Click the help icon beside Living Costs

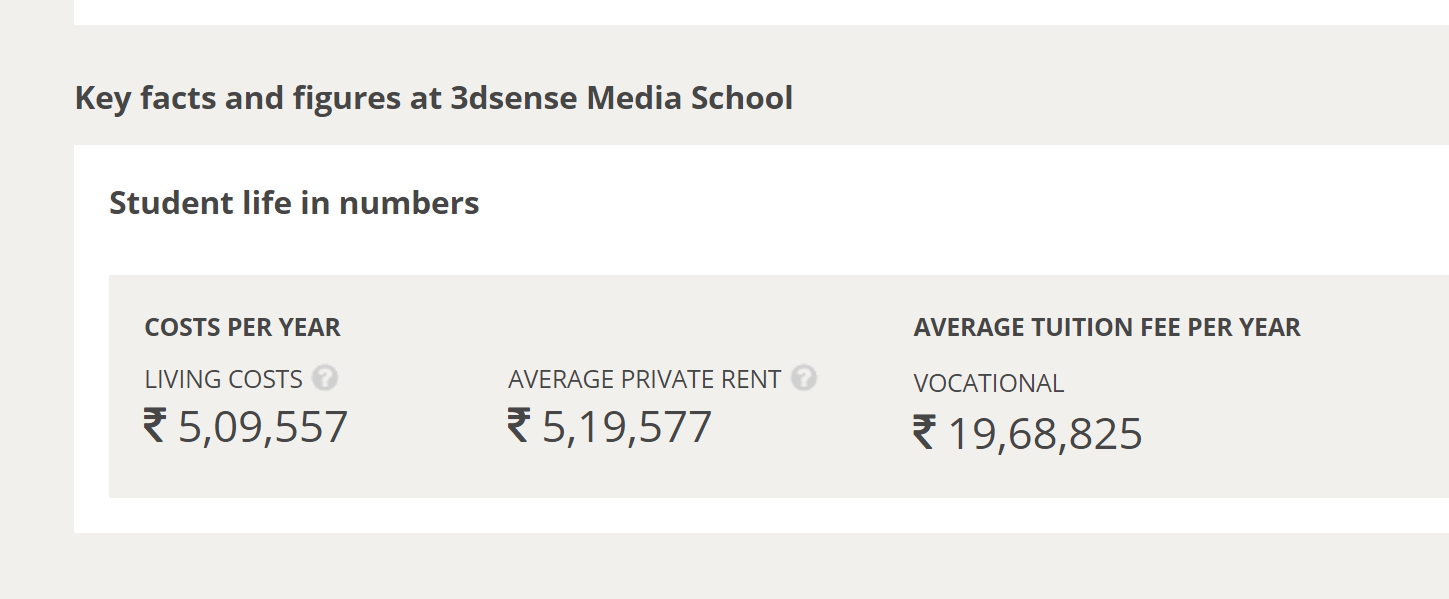(x=325, y=379)
